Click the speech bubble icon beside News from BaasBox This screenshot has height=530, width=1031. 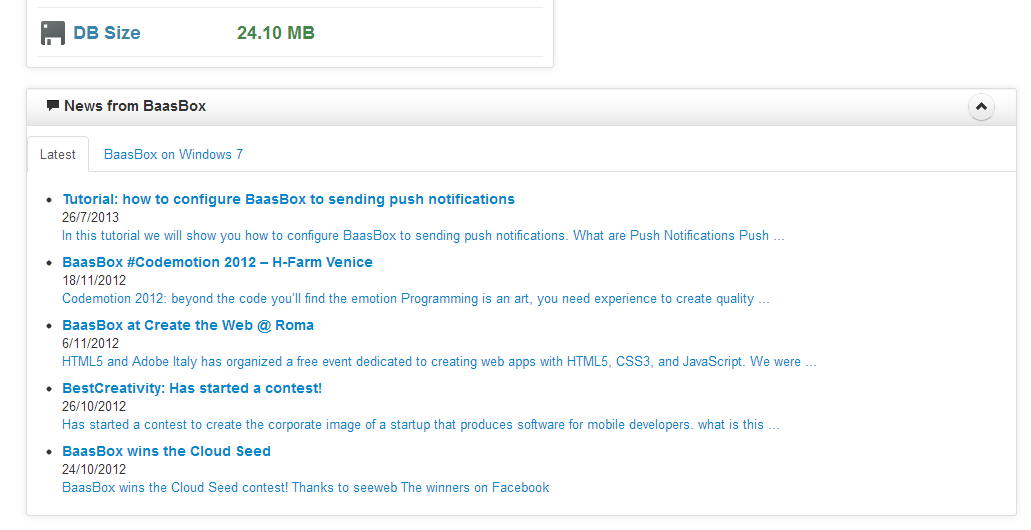pyautogui.click(x=53, y=106)
